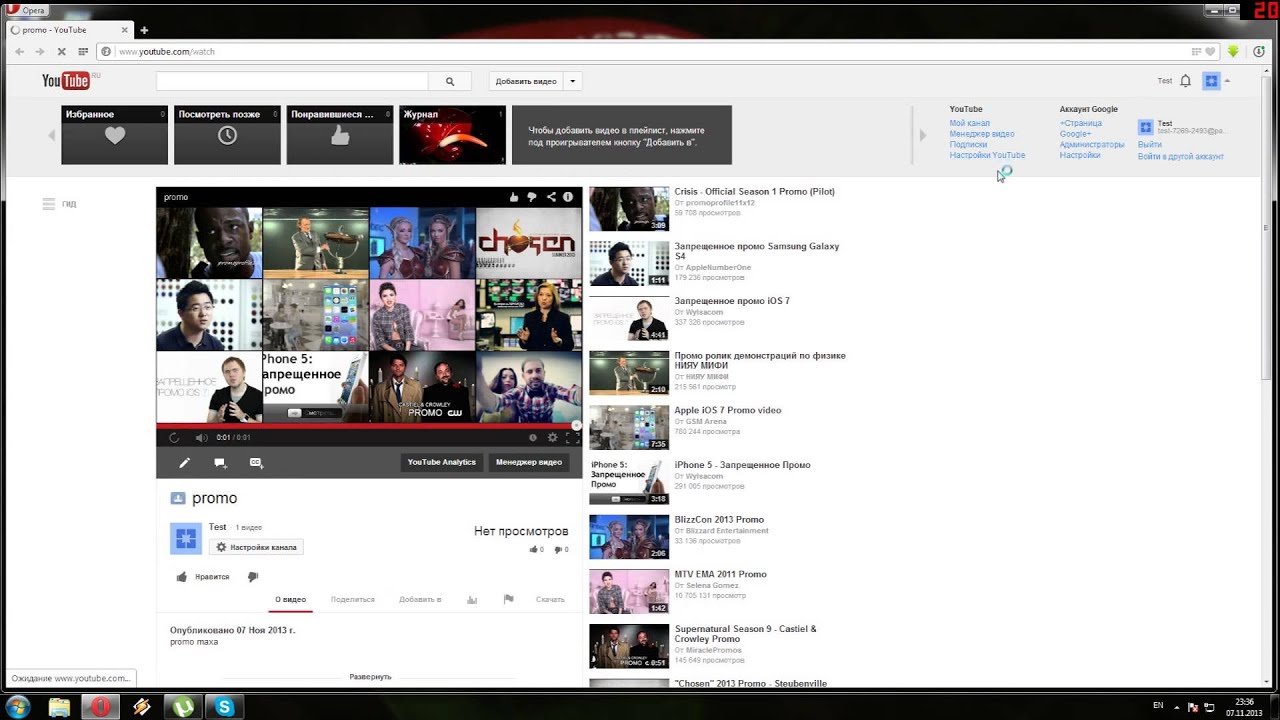Open the statistics bar-chart tab
The image size is (1280, 720).
472,600
